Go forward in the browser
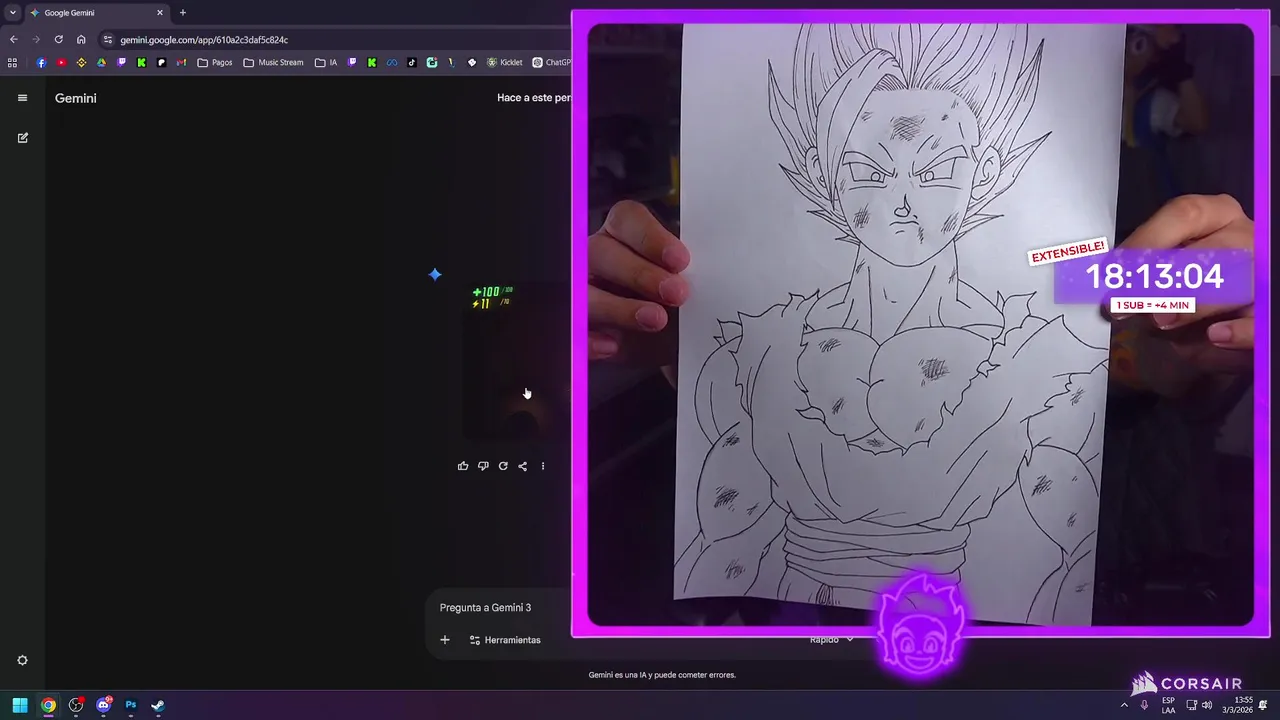Viewport: 1280px width, 720px height. pos(36,40)
